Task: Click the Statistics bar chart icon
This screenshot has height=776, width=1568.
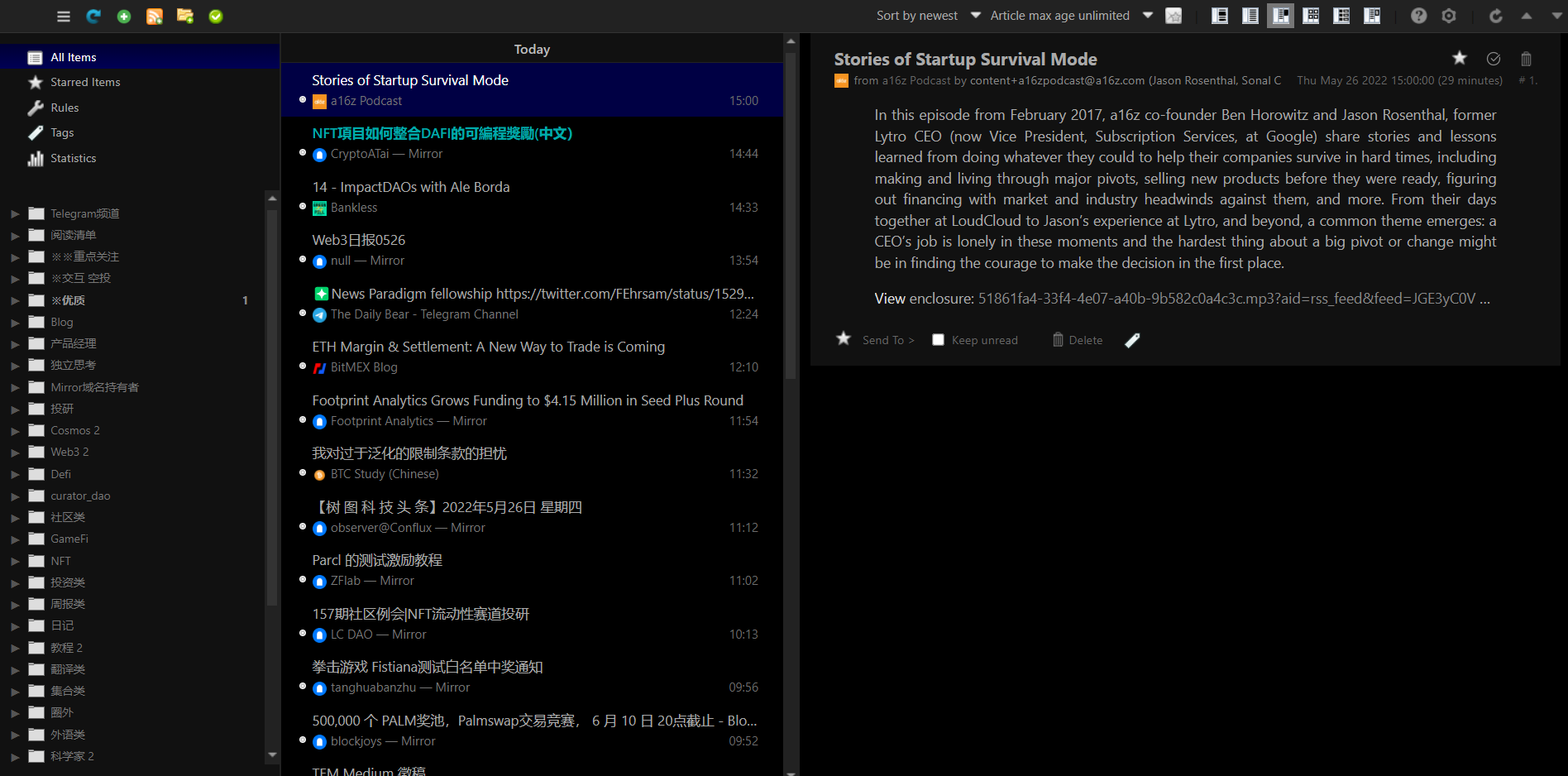Action: tap(36, 158)
